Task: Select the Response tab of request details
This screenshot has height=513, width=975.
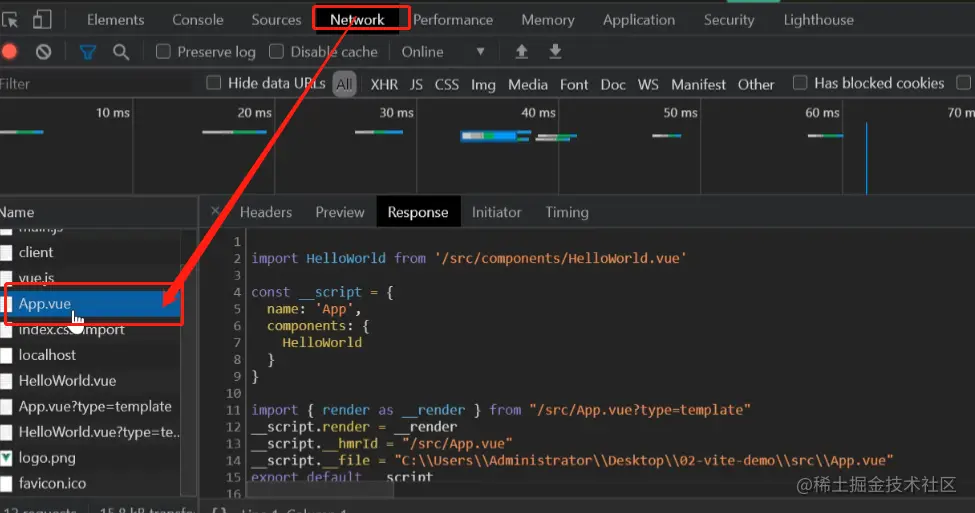Action: [418, 212]
